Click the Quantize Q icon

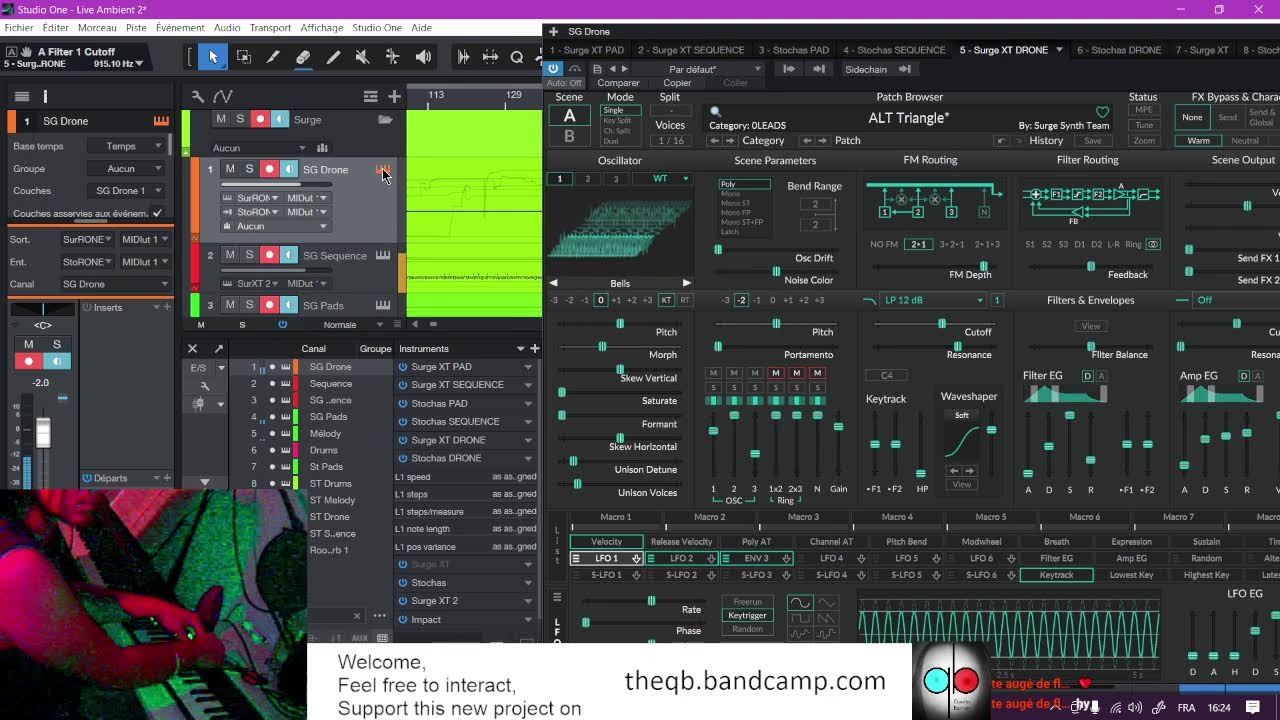517,57
